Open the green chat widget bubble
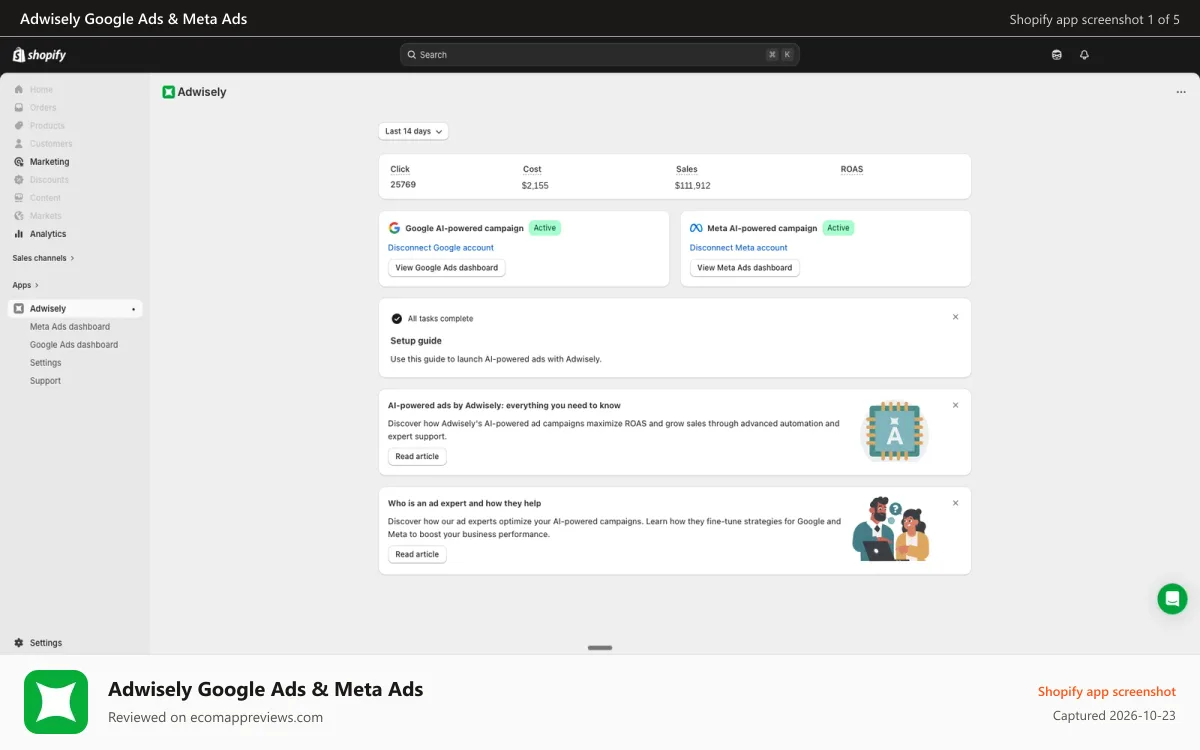 [1172, 599]
